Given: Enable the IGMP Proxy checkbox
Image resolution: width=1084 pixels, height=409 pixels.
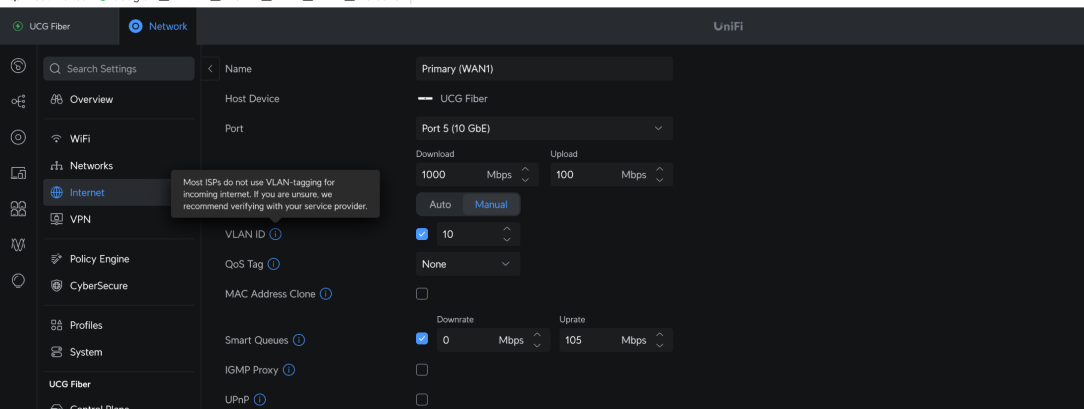Looking at the screenshot, I should pos(422,370).
